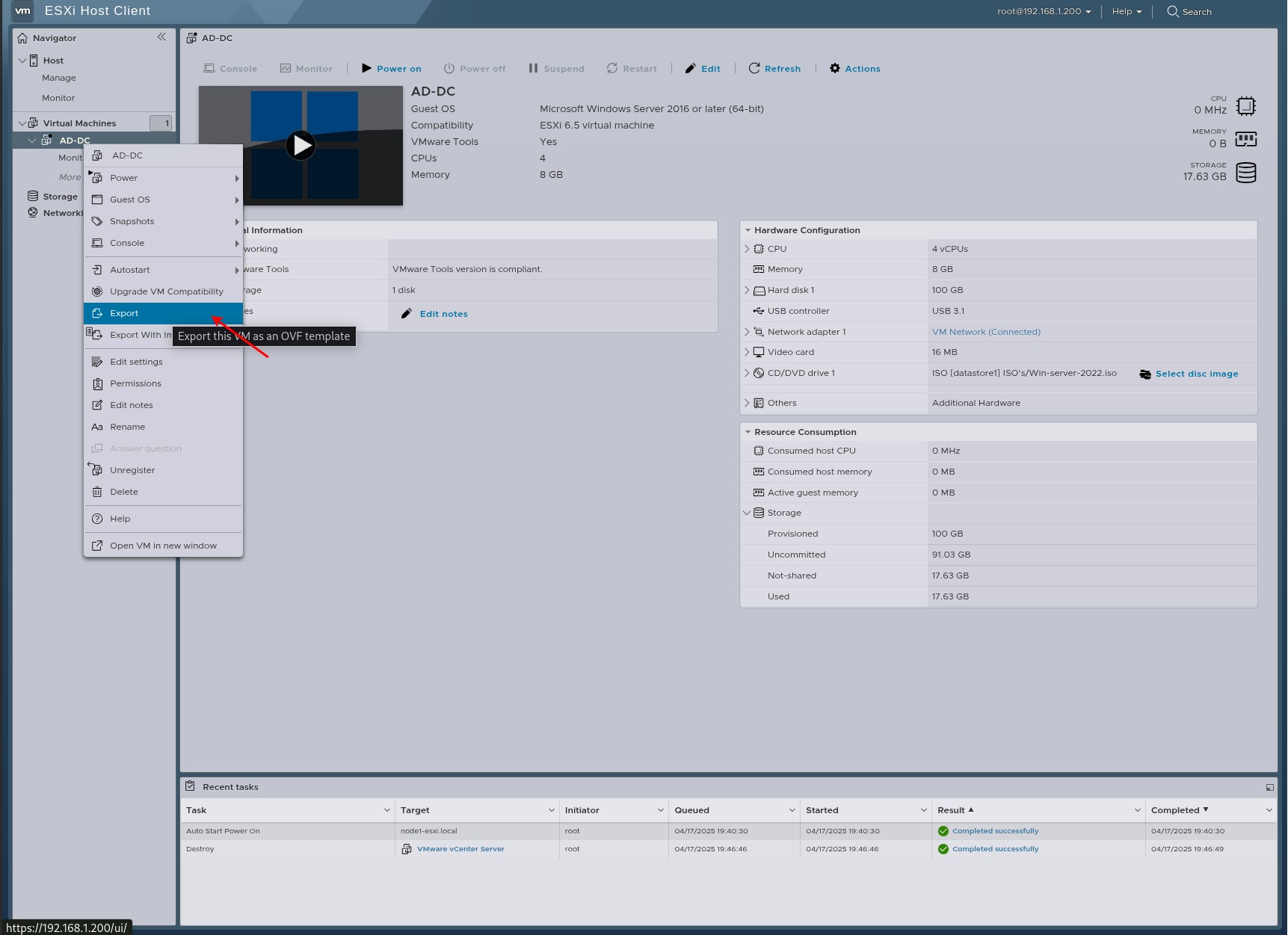Play the AD-DC console preview thumbnail
The image size is (1288, 935).
[301, 145]
